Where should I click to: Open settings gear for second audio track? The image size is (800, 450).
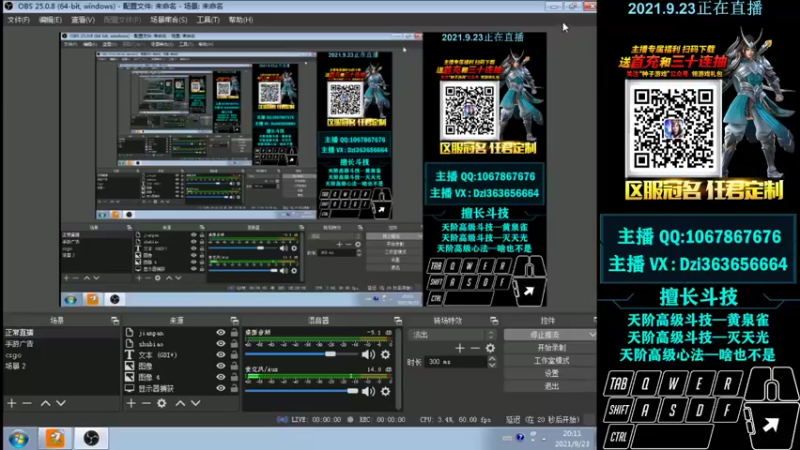(x=385, y=391)
